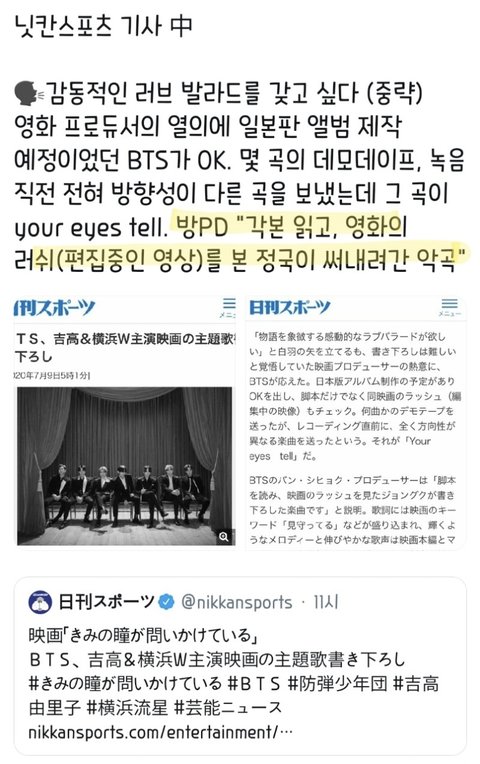The image size is (480, 764).
Task: Open the 日刊スポーツ profile avatar
Action: [x=40, y=603]
